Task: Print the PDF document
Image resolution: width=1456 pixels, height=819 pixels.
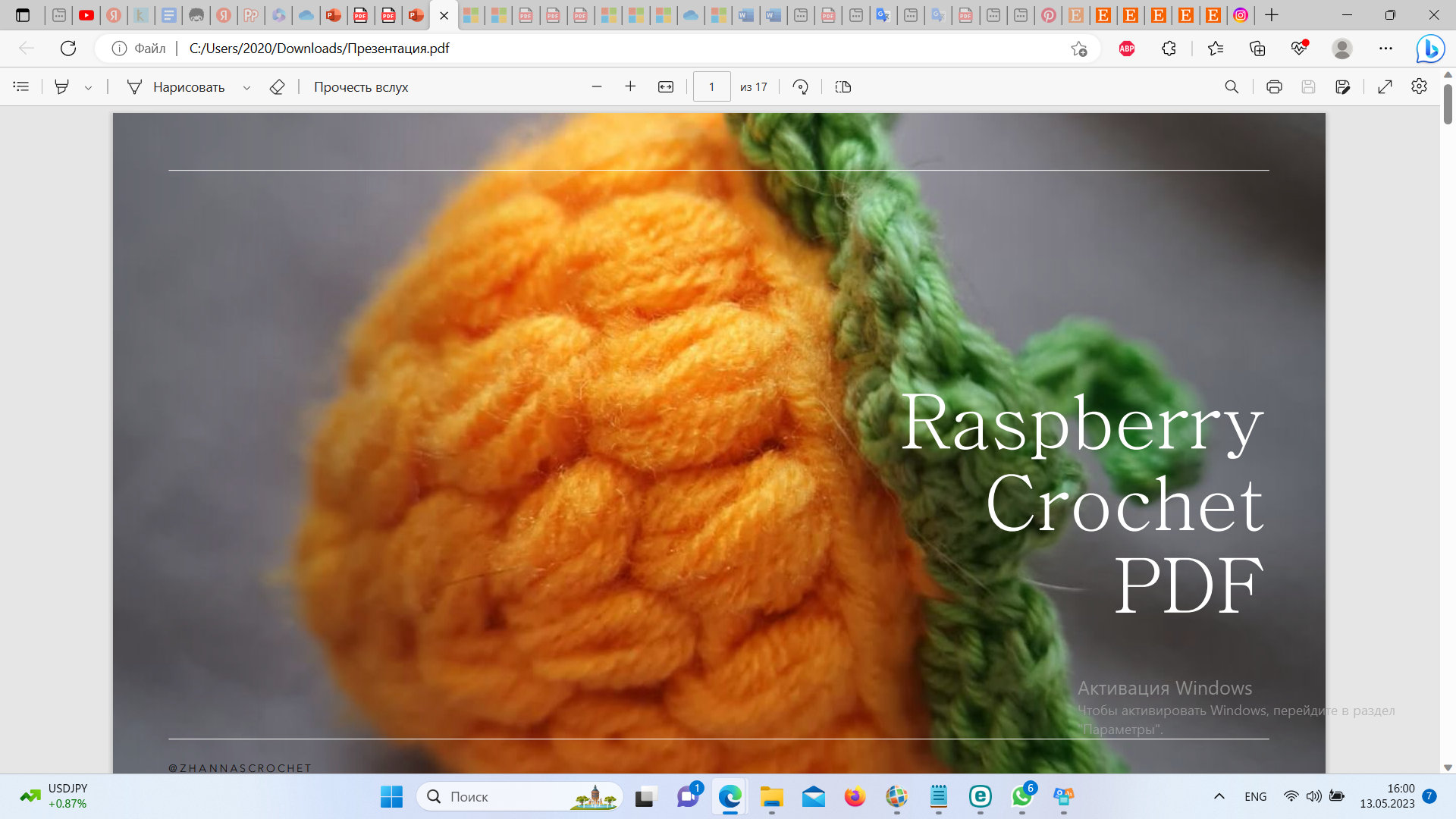Action: click(x=1273, y=86)
